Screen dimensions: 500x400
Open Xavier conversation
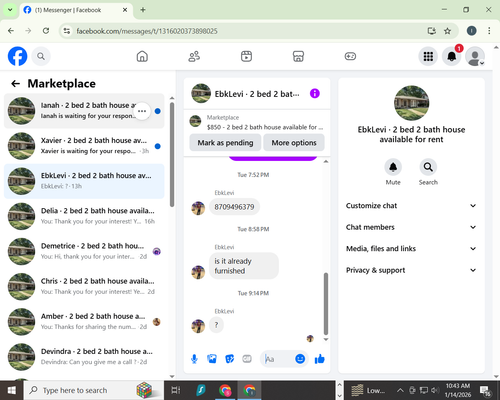click(x=84, y=146)
